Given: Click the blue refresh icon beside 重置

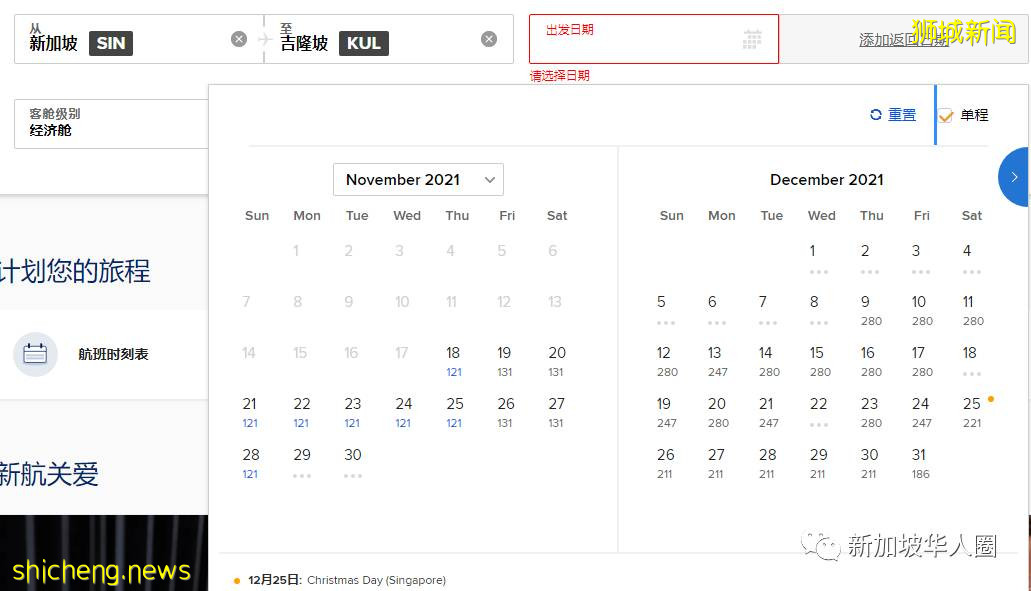Looking at the screenshot, I should point(876,115).
